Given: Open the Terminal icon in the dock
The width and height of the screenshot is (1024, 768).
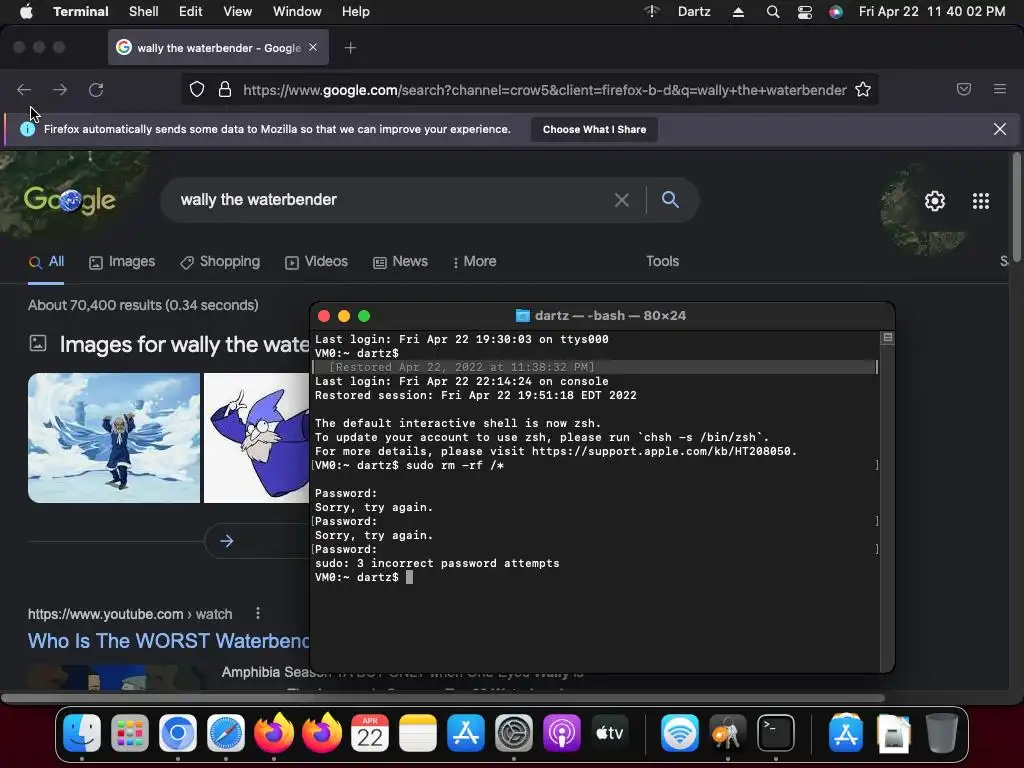Looking at the screenshot, I should click(x=776, y=733).
